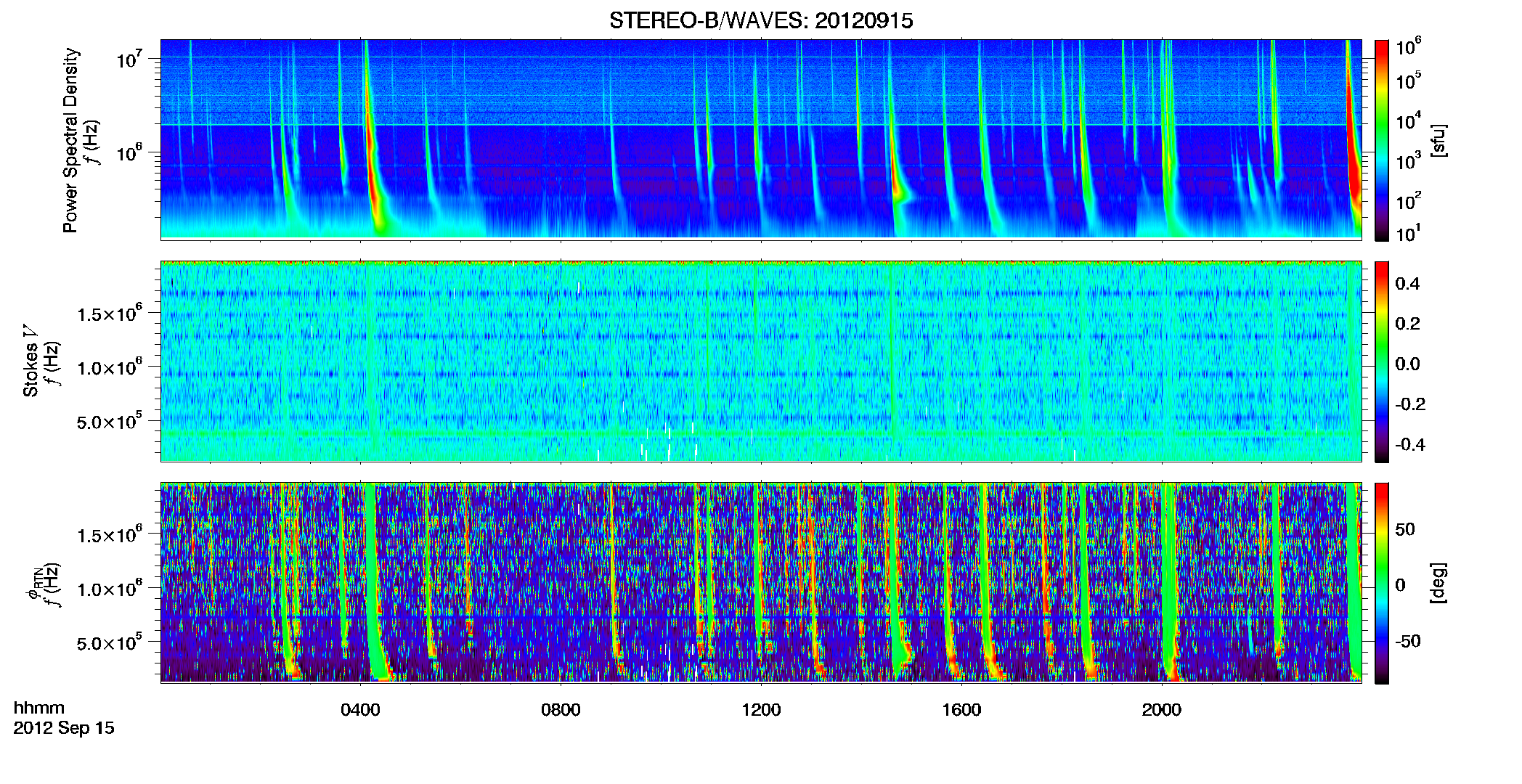Click the 0400 time tick label
This screenshot has height=784, width=1522.
360,710
